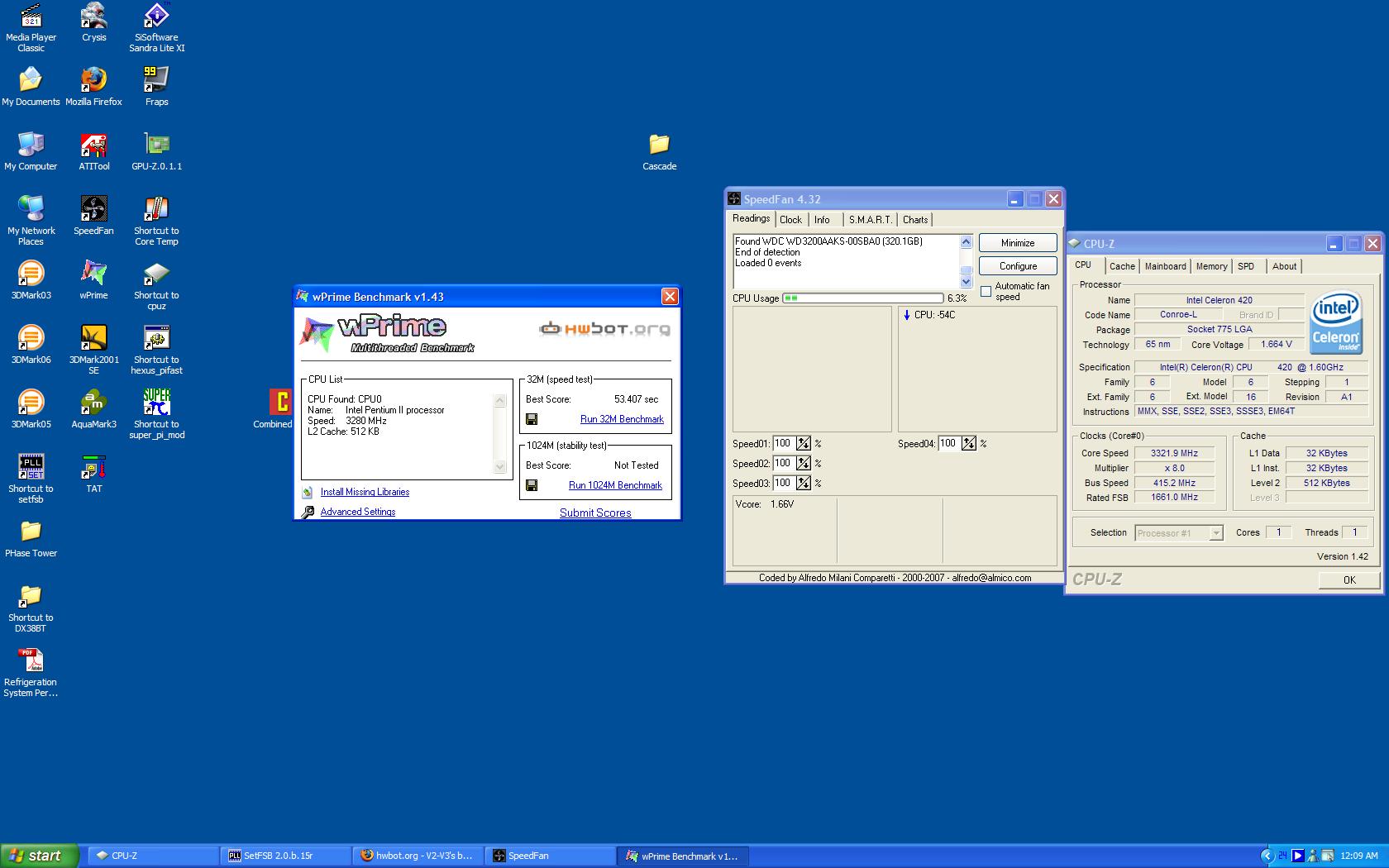Click the Speed04 spinner arrows
This screenshot has height=868, width=1389.
tap(969, 443)
